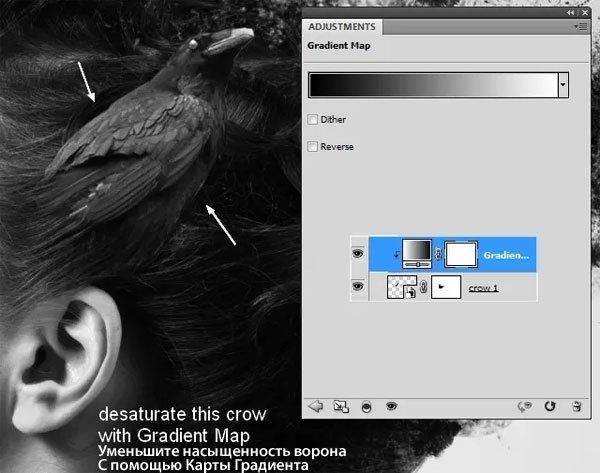
Task: Reset adjustment to defaults icon
Action: pos(550,406)
